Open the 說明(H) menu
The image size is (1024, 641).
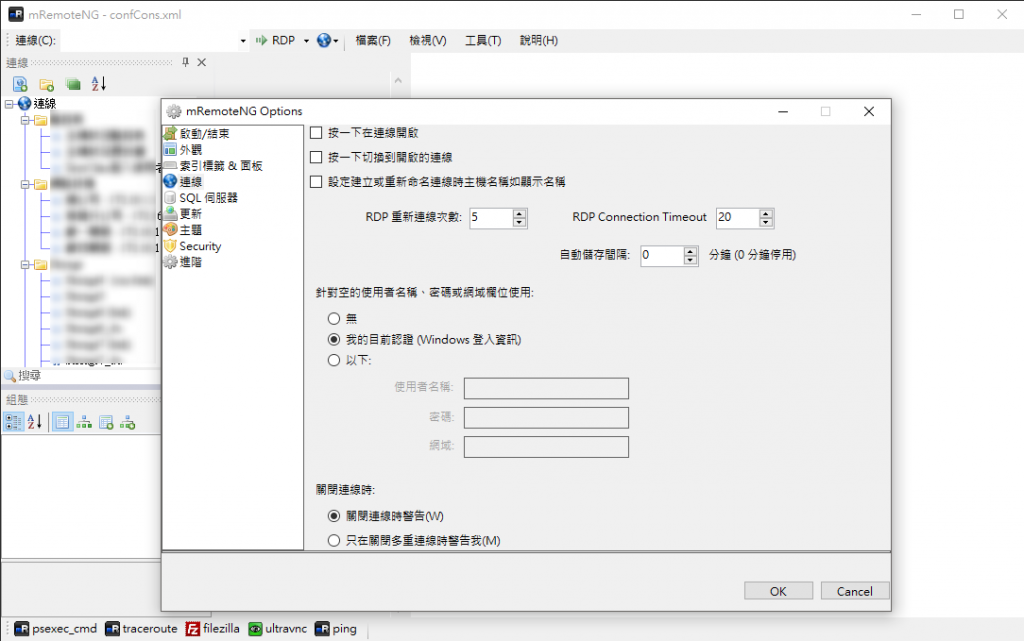pyautogui.click(x=539, y=40)
